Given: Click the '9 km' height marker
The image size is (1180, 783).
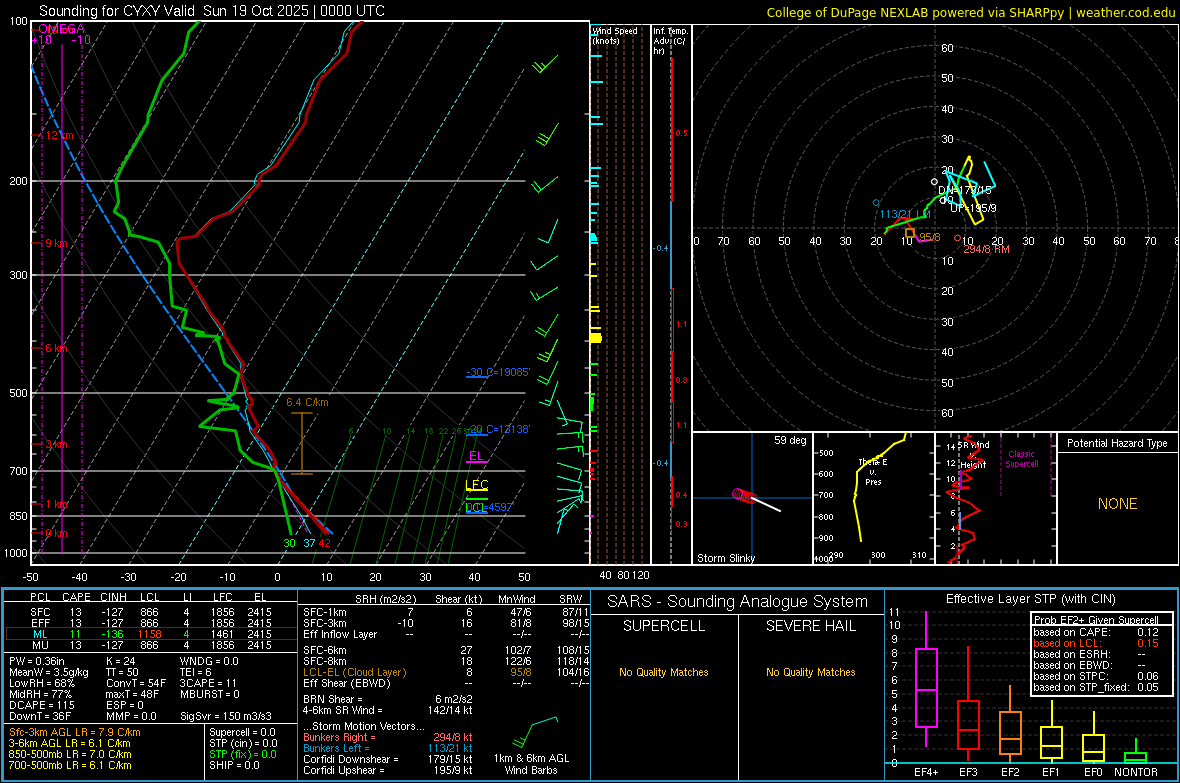Looking at the screenshot, I should pos(56,243).
